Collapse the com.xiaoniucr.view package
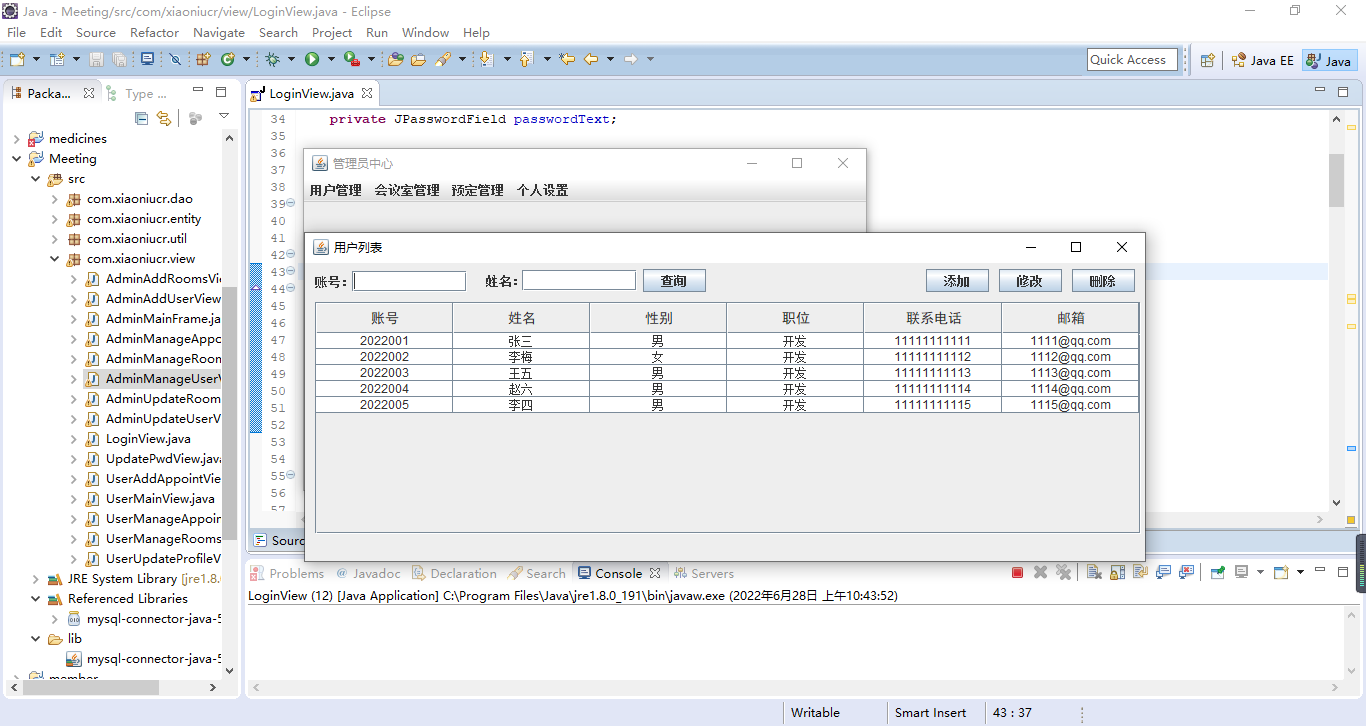This screenshot has height=726, width=1366. click(55, 259)
